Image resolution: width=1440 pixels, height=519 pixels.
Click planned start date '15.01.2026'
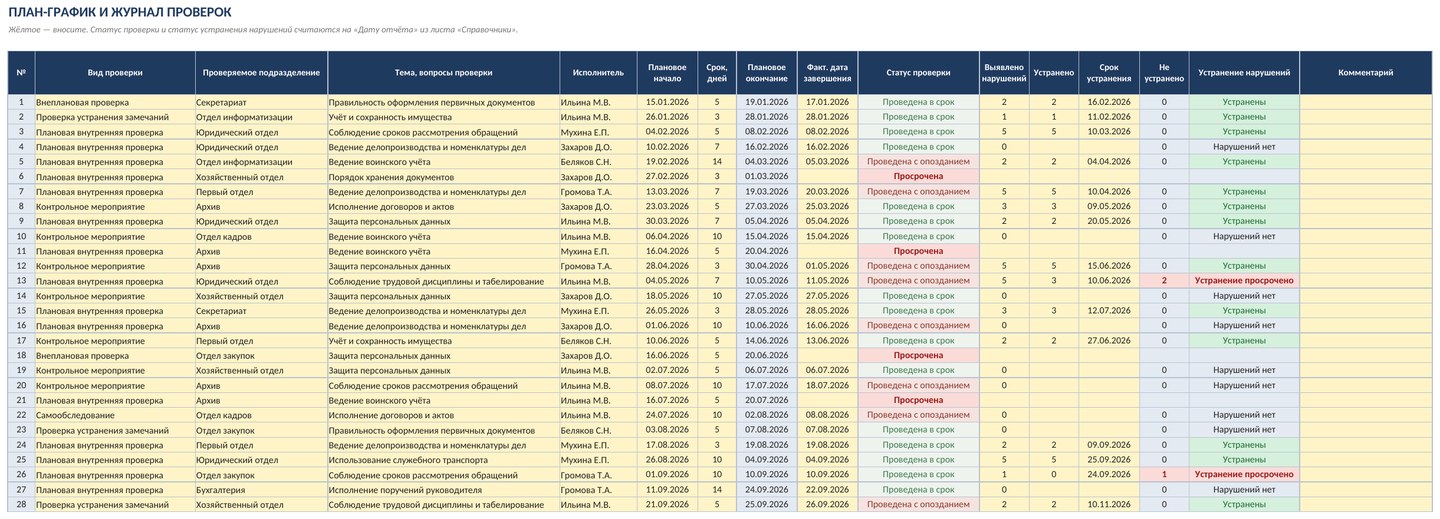click(x=667, y=102)
